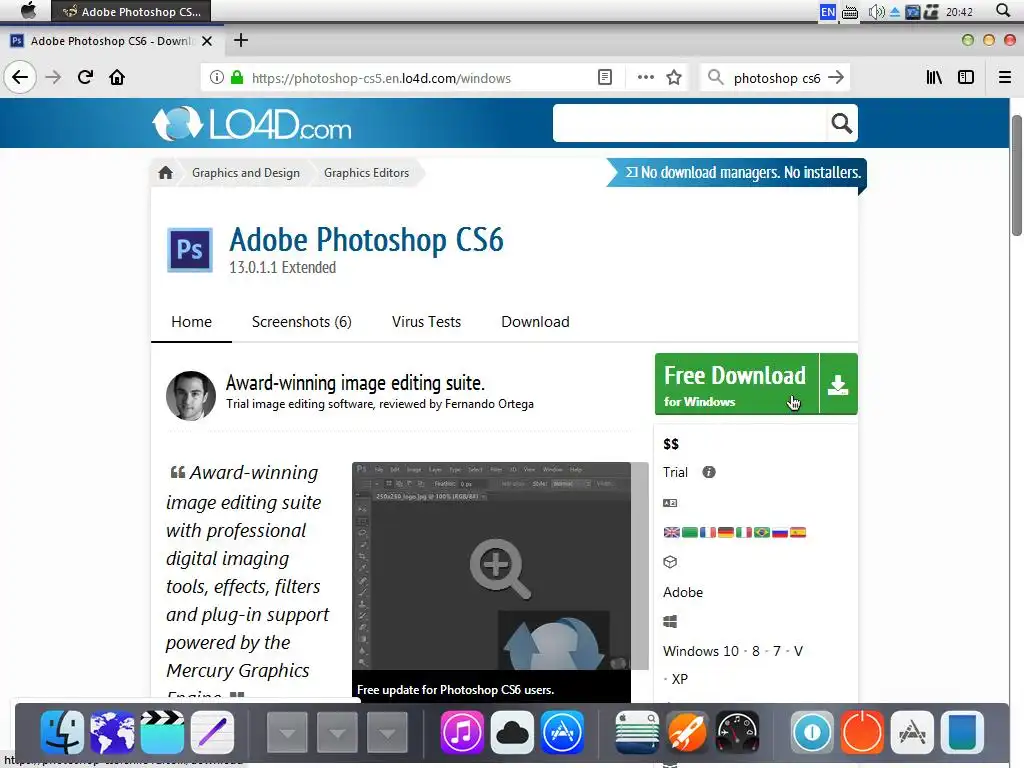Open Finder from the dock

pyautogui.click(x=62, y=732)
